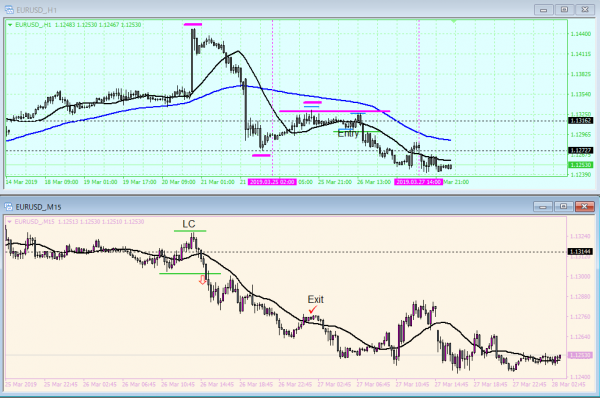Select the magenta line above the H1 price spike
This screenshot has width=600, height=398.
[193, 24]
